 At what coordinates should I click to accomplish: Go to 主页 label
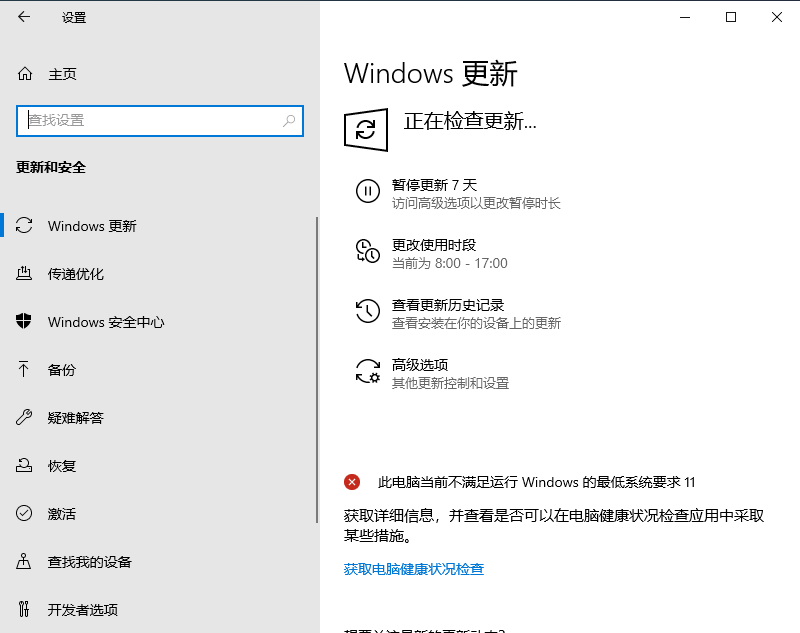pos(62,74)
